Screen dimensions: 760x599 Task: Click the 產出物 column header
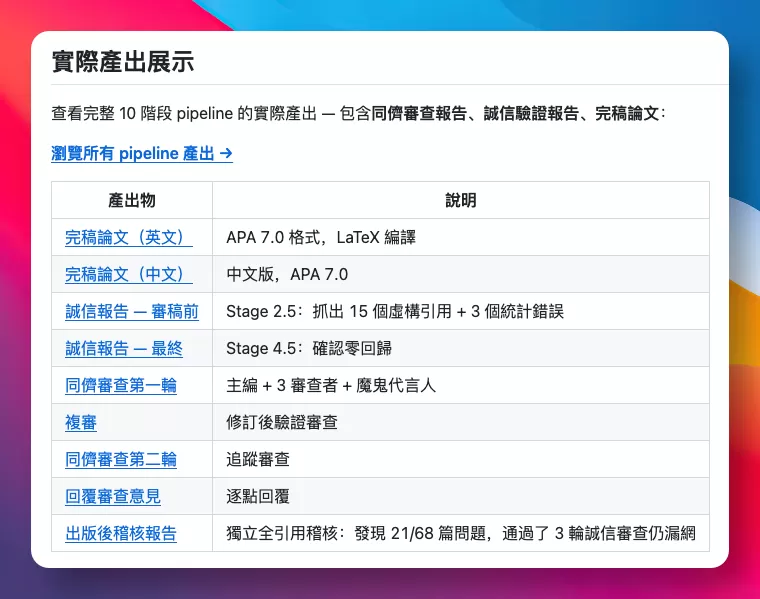132,200
